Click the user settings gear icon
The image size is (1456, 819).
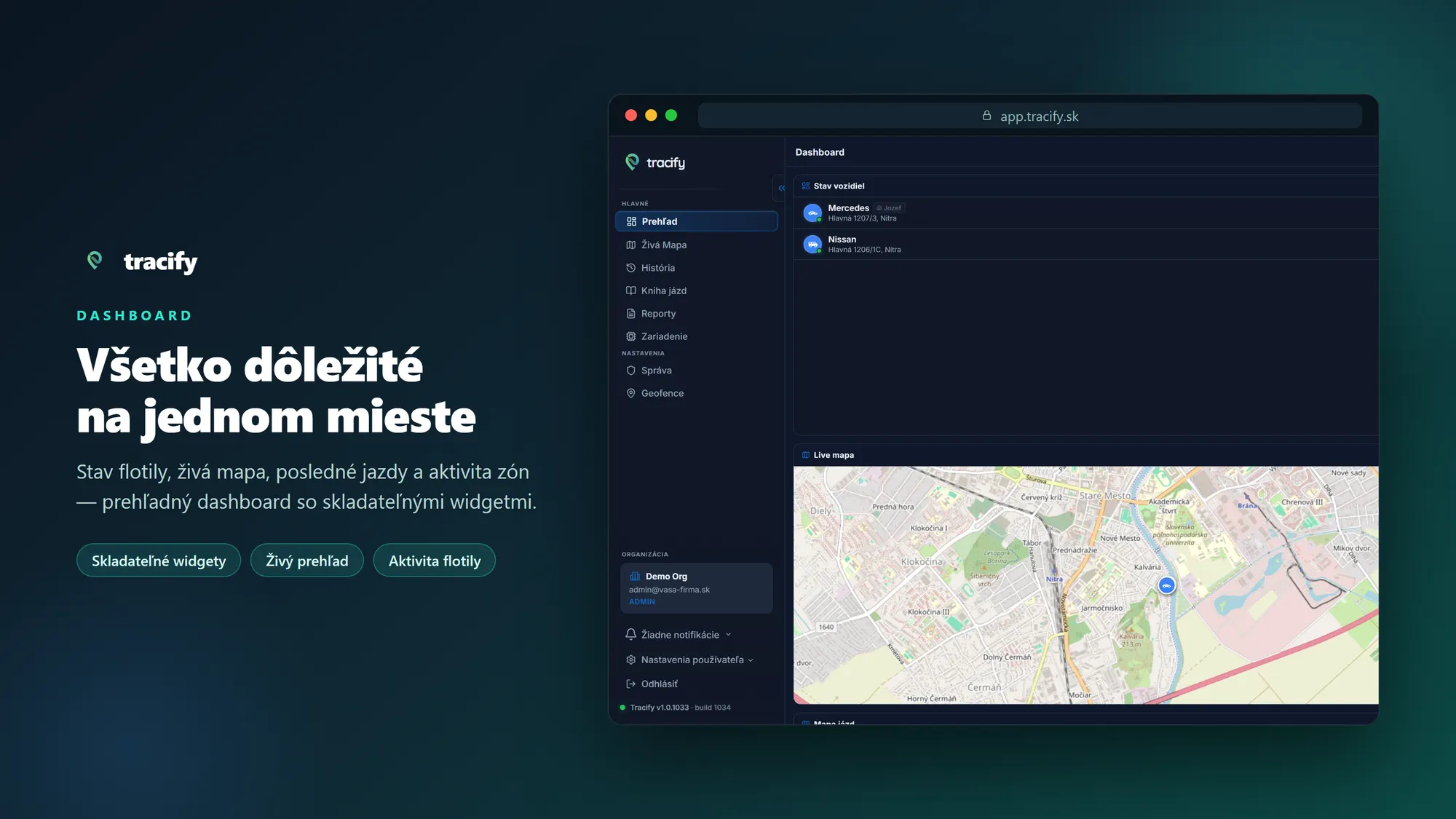point(631,660)
